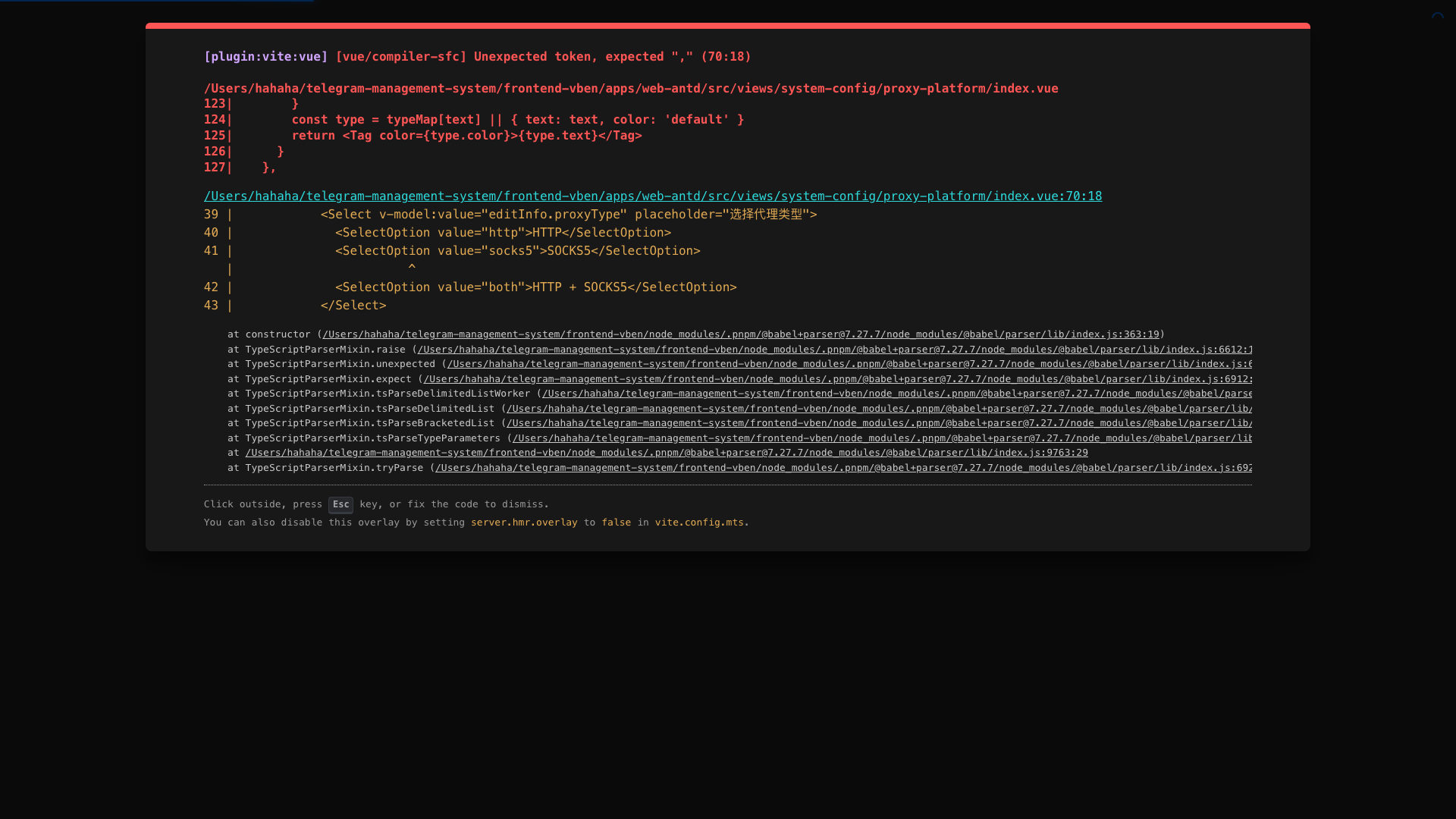Open the TypeScriptParserMixin.tryParse stack trace link

(x=843, y=468)
